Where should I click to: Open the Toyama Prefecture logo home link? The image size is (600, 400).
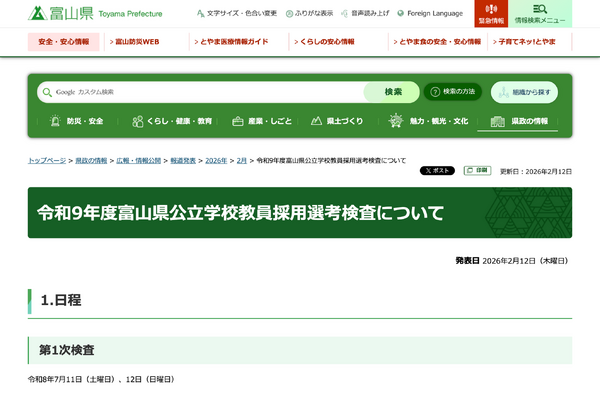[x=95, y=13]
